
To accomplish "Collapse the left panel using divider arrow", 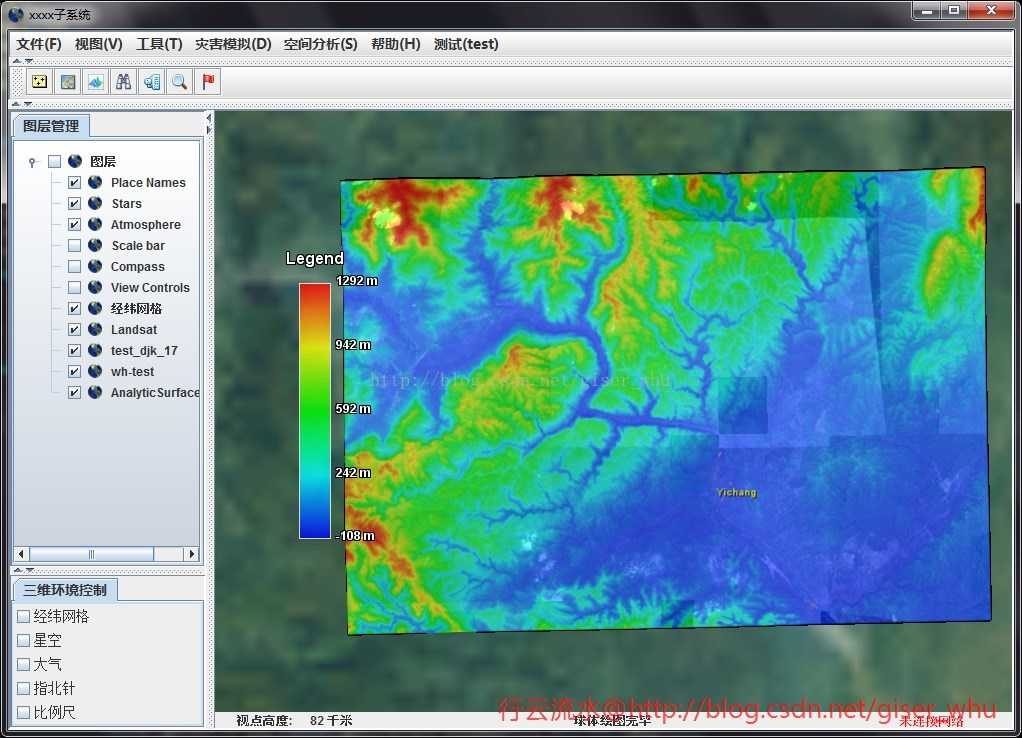I will (x=209, y=117).
